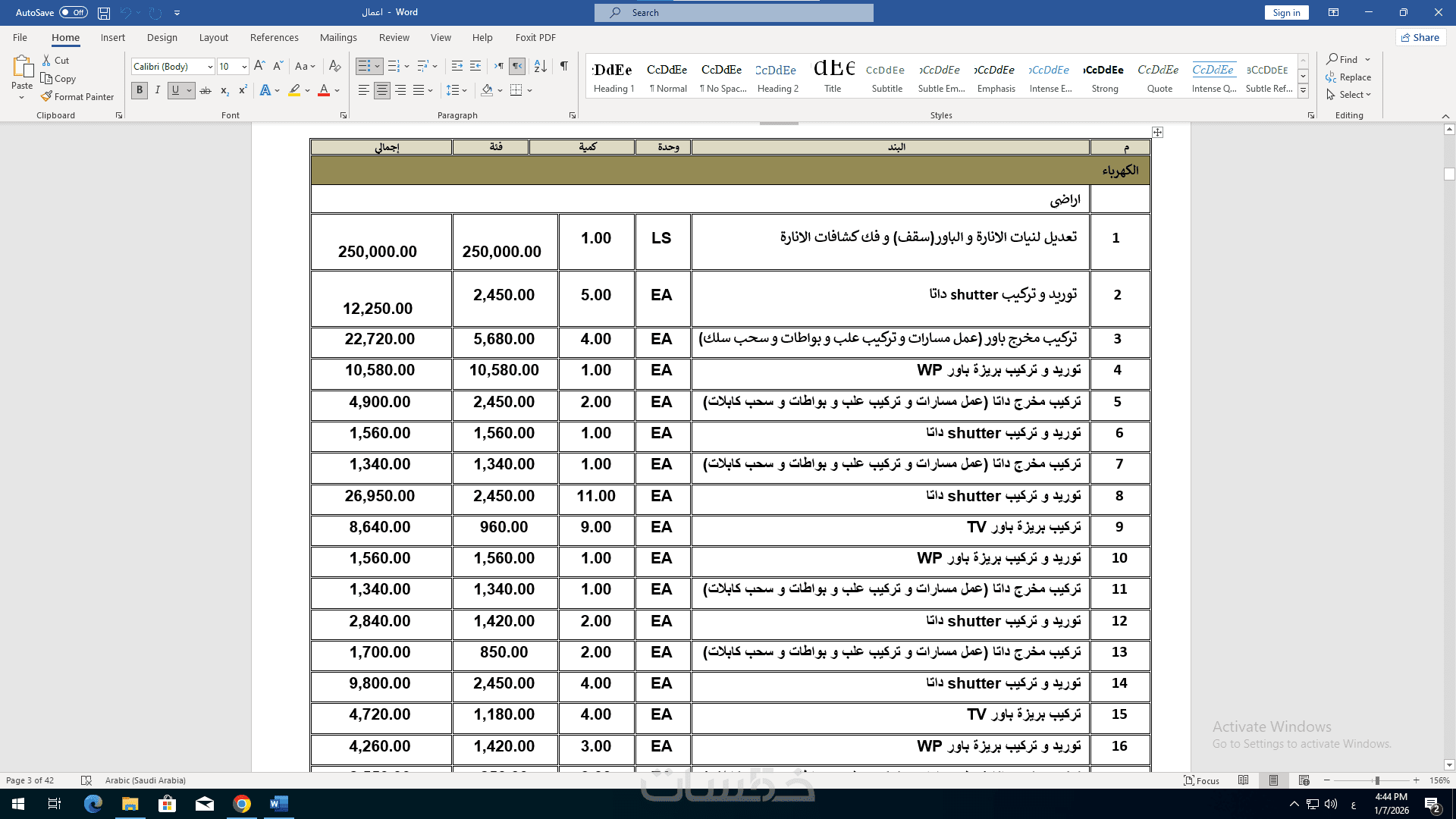Open the font size dropdown
1456x819 pixels.
pos(244,67)
